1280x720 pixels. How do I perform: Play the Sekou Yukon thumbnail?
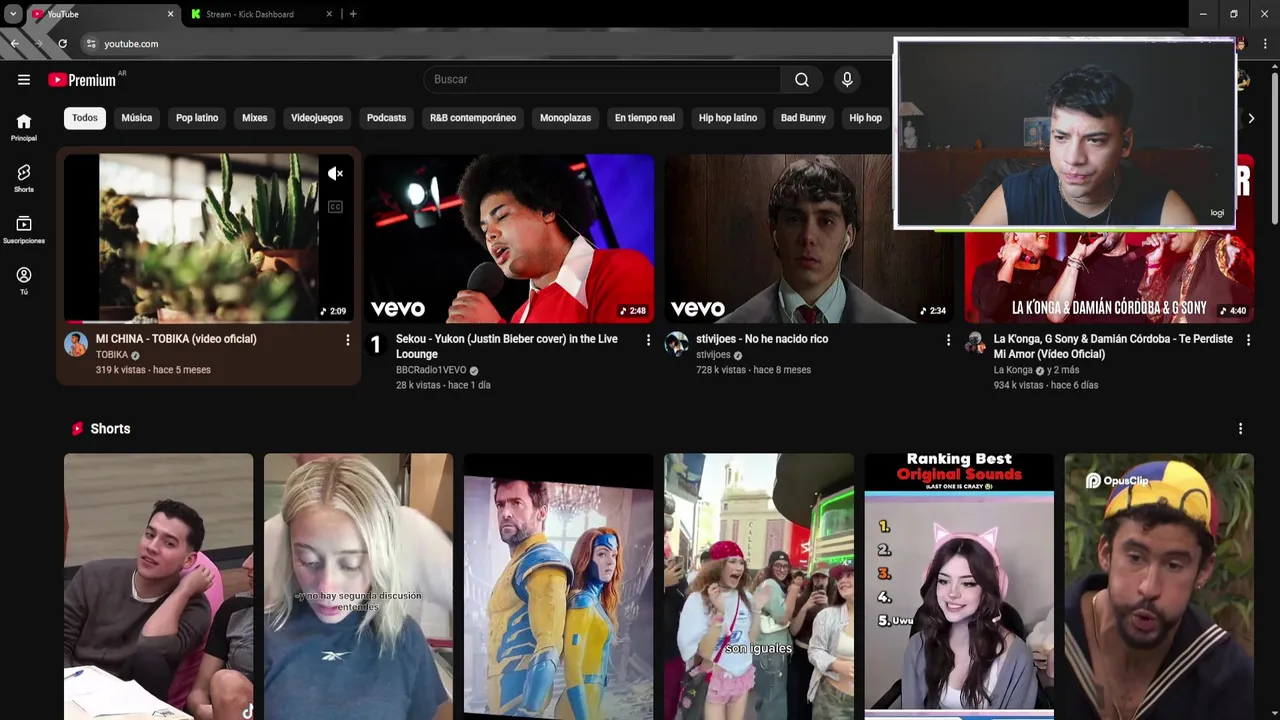click(x=509, y=238)
